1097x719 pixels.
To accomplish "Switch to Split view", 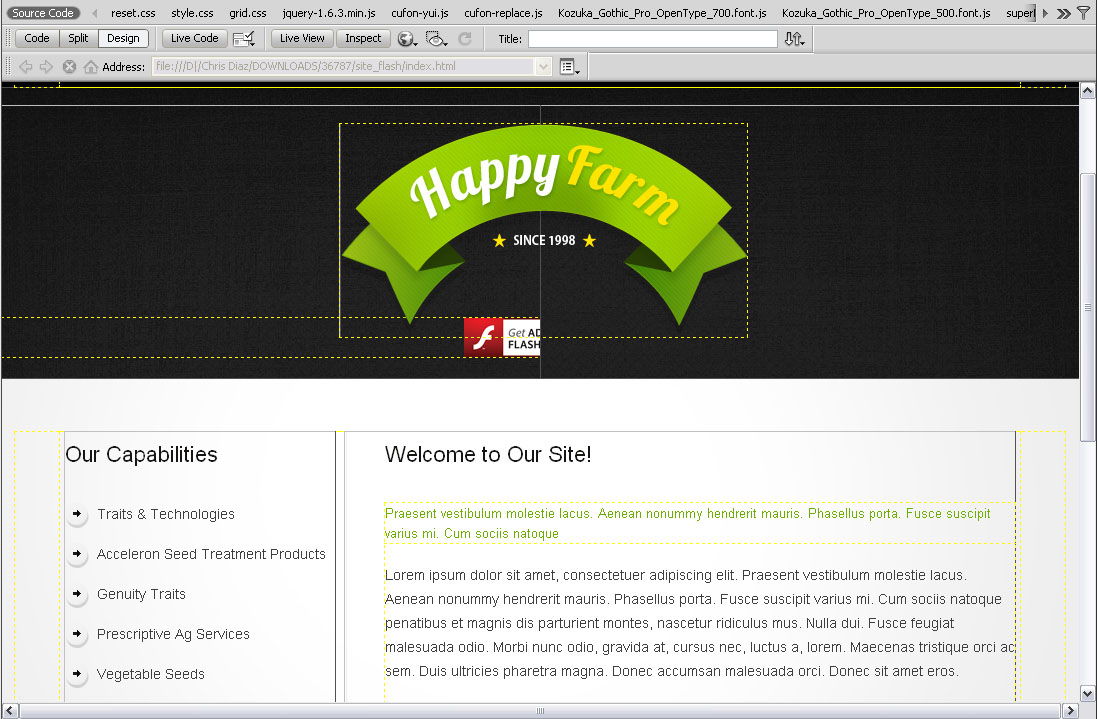I will pyautogui.click(x=78, y=39).
